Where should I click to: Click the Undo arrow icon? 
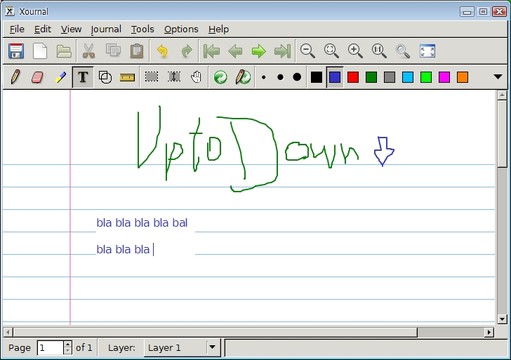coord(162,51)
